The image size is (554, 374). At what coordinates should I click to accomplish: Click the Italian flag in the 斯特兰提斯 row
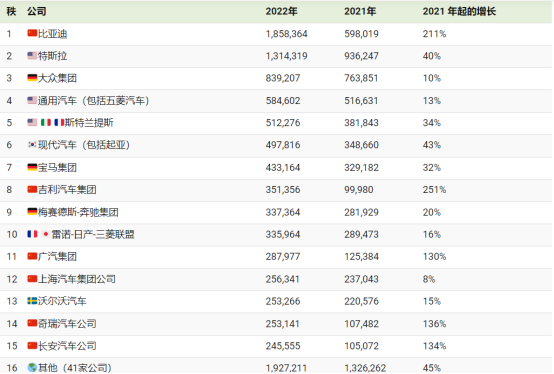coord(46,122)
